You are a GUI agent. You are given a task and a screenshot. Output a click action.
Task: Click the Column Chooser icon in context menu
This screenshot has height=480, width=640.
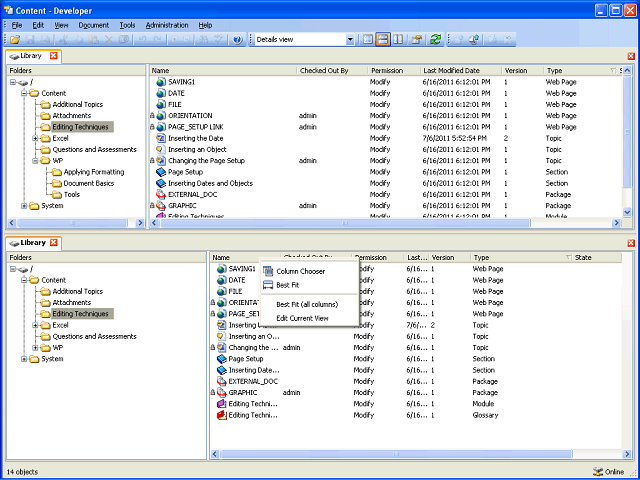coord(268,271)
